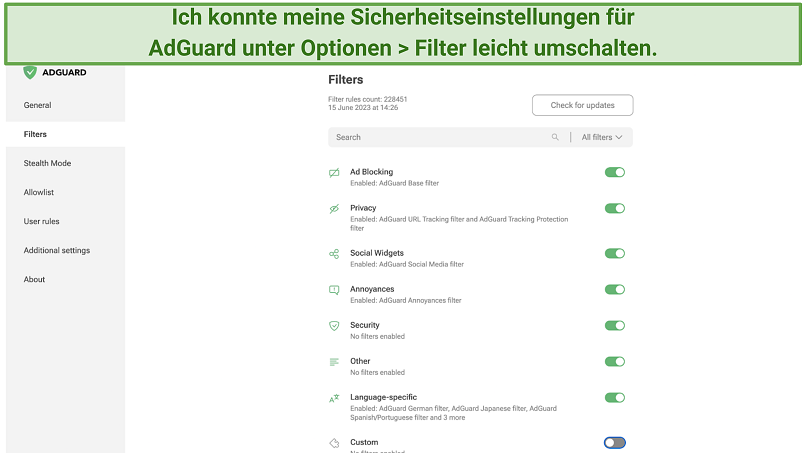Turn off the Privacy filters toggle
Viewport: 806px width, 453px height.
(x=614, y=208)
